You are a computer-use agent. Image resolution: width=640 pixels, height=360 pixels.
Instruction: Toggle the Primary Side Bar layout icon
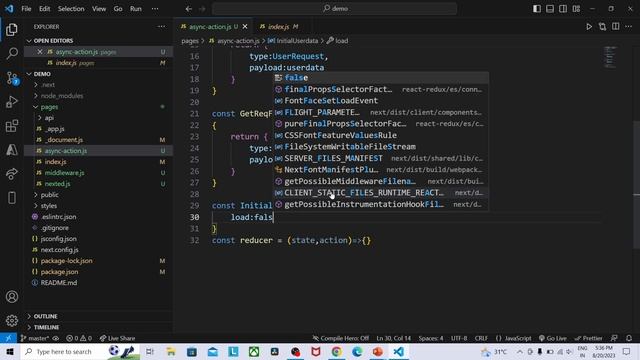[x=537, y=9]
